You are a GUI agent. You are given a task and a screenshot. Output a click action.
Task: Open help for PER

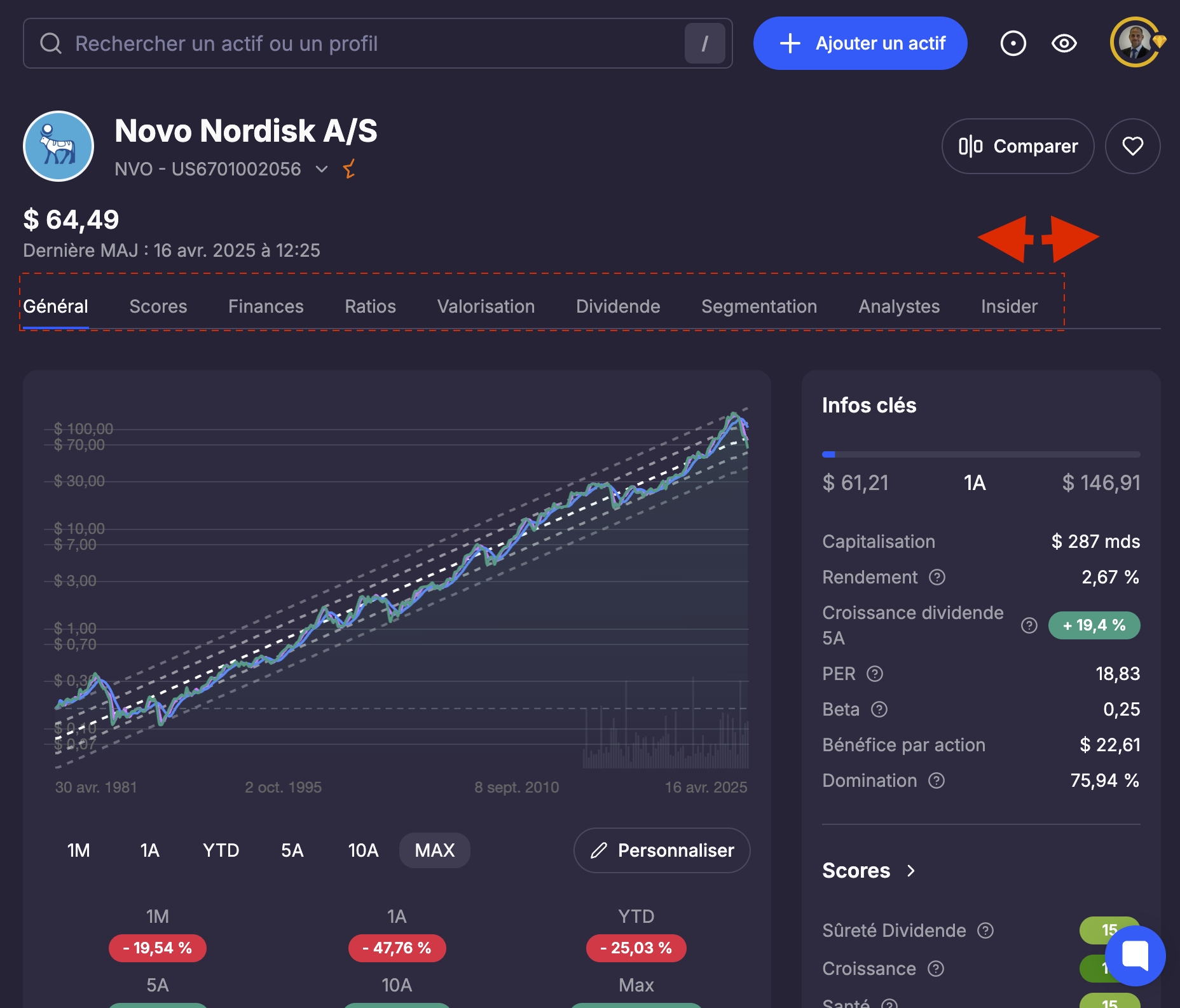click(875, 674)
